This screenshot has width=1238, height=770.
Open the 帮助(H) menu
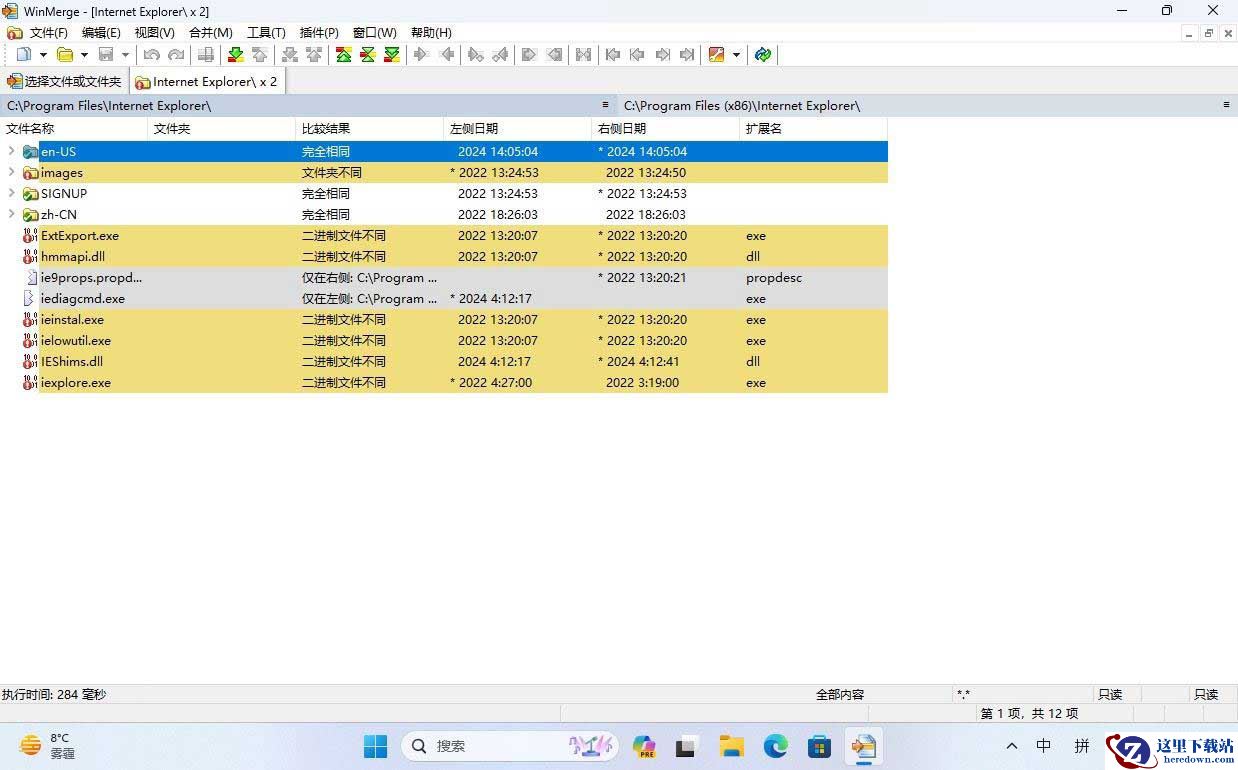point(431,33)
